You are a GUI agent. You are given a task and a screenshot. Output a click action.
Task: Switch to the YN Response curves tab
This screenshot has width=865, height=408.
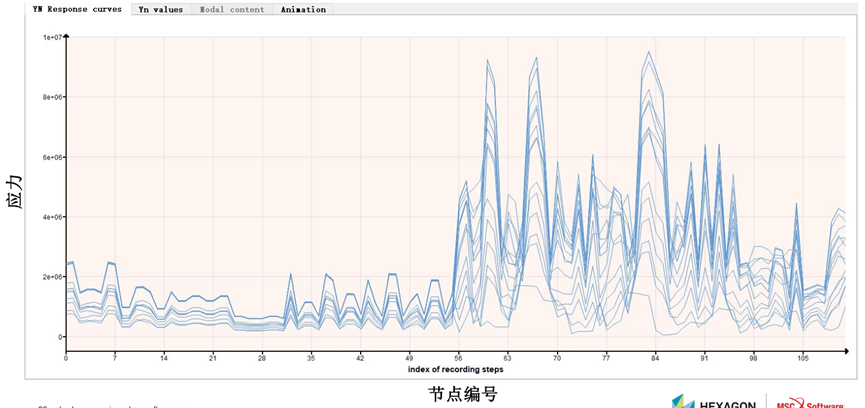pyautogui.click(x=77, y=9)
